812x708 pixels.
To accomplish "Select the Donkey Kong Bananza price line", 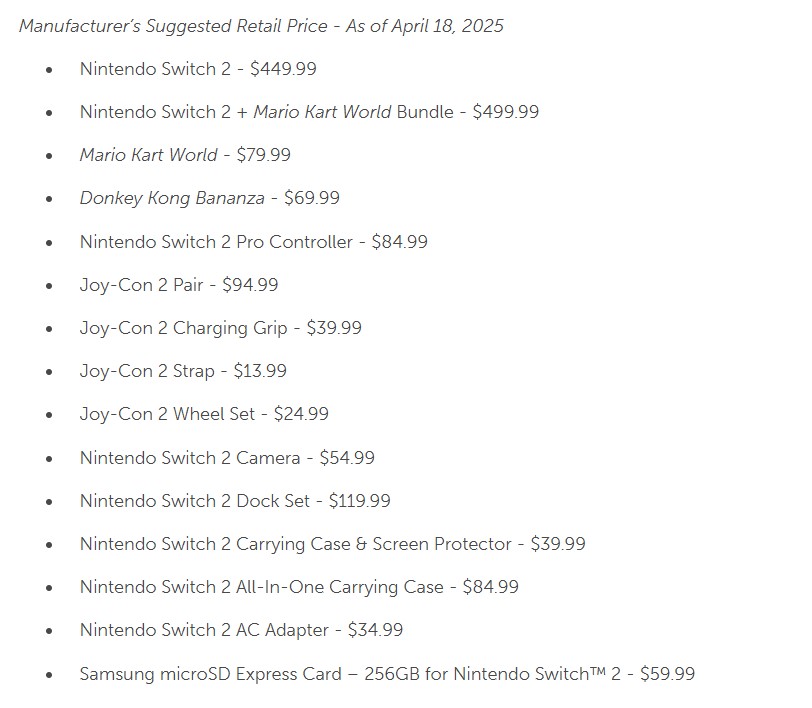I will coord(210,198).
